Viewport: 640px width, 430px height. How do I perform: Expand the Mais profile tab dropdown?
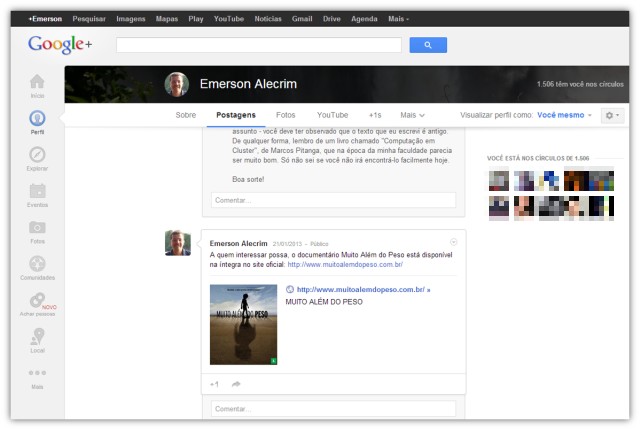coord(412,115)
